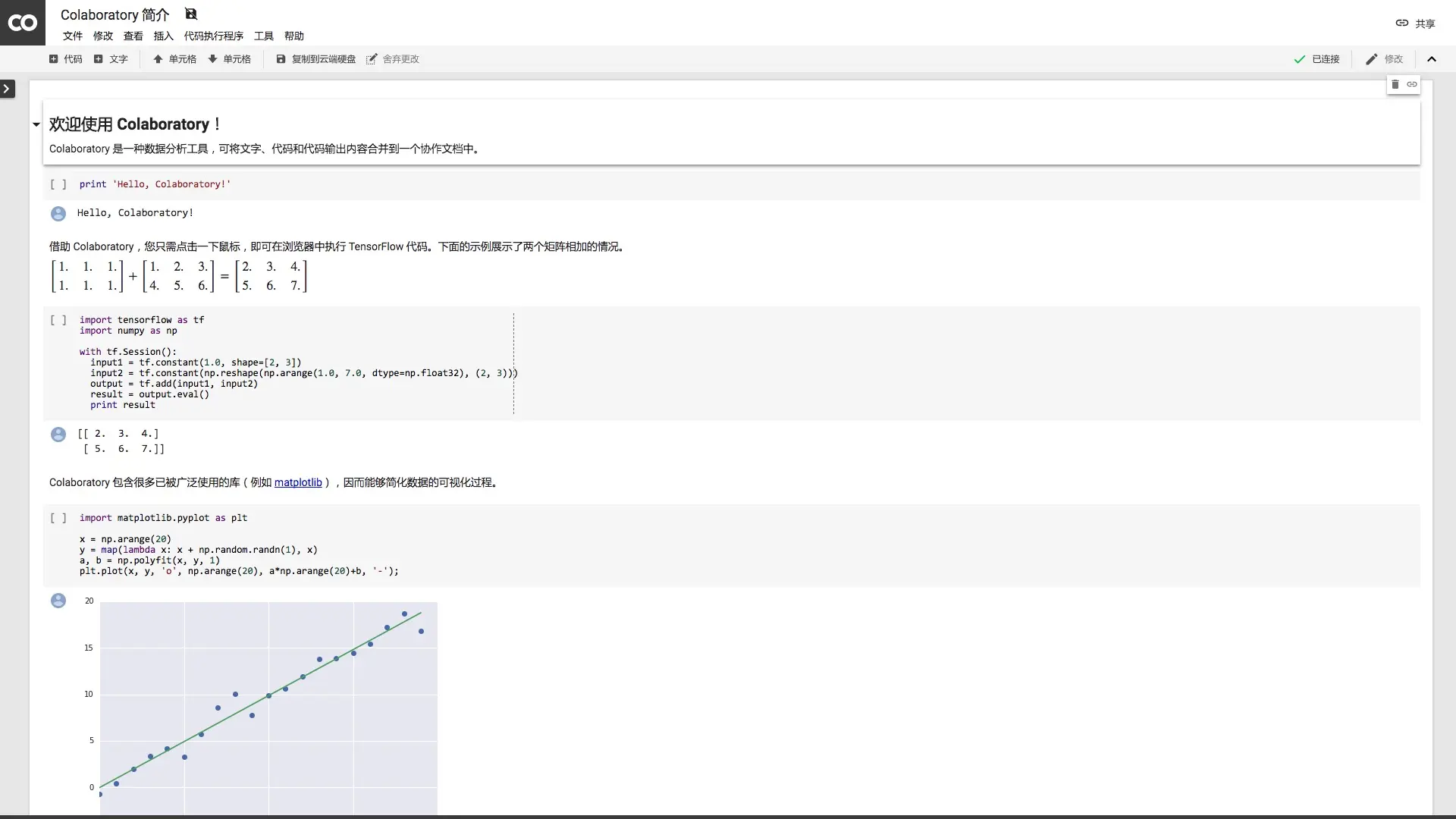The height and width of the screenshot is (819, 1456).
Task: Run the matplotlib import cell bracket
Action: point(58,518)
